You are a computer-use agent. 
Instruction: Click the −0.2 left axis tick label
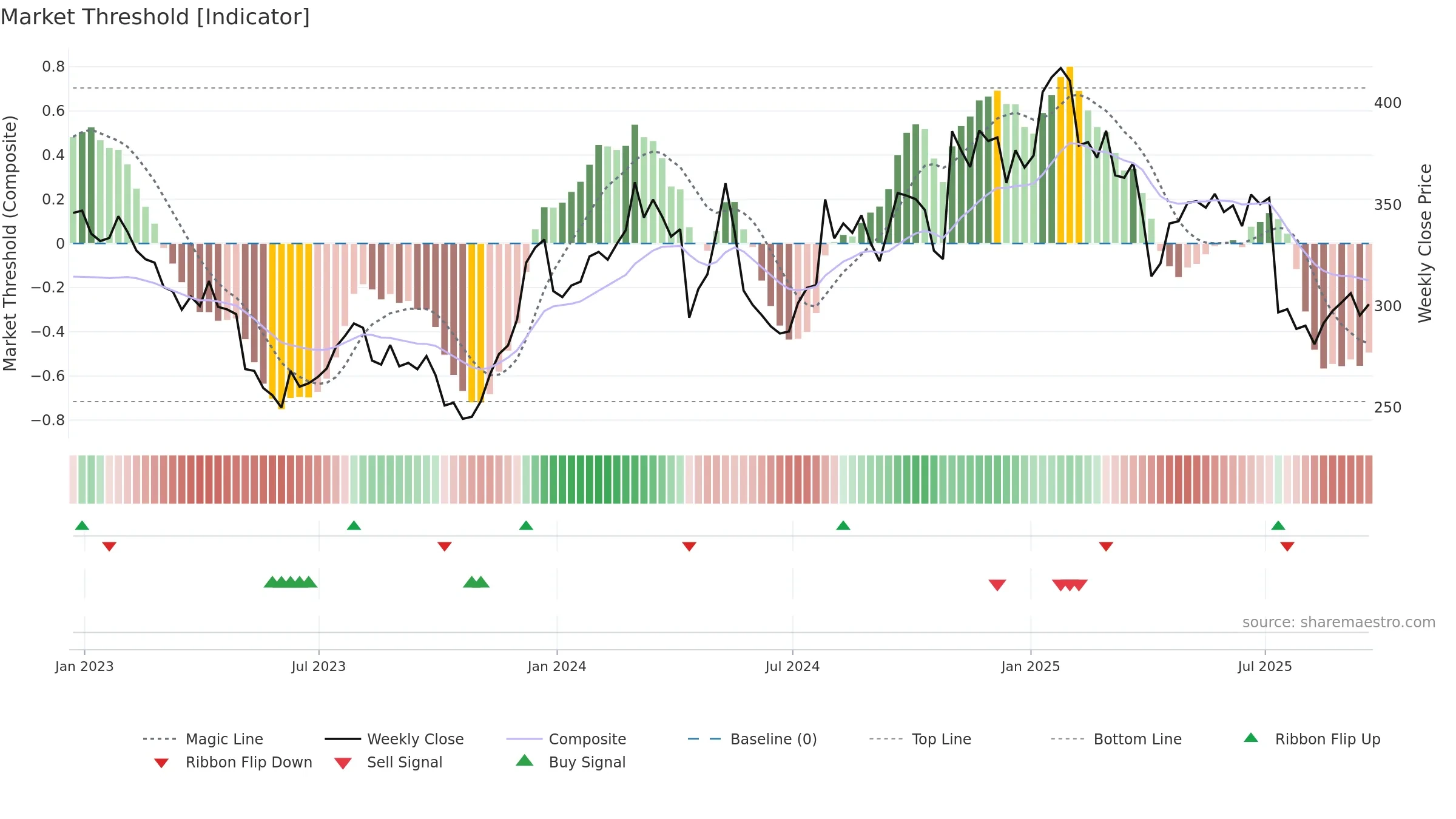click(48, 288)
